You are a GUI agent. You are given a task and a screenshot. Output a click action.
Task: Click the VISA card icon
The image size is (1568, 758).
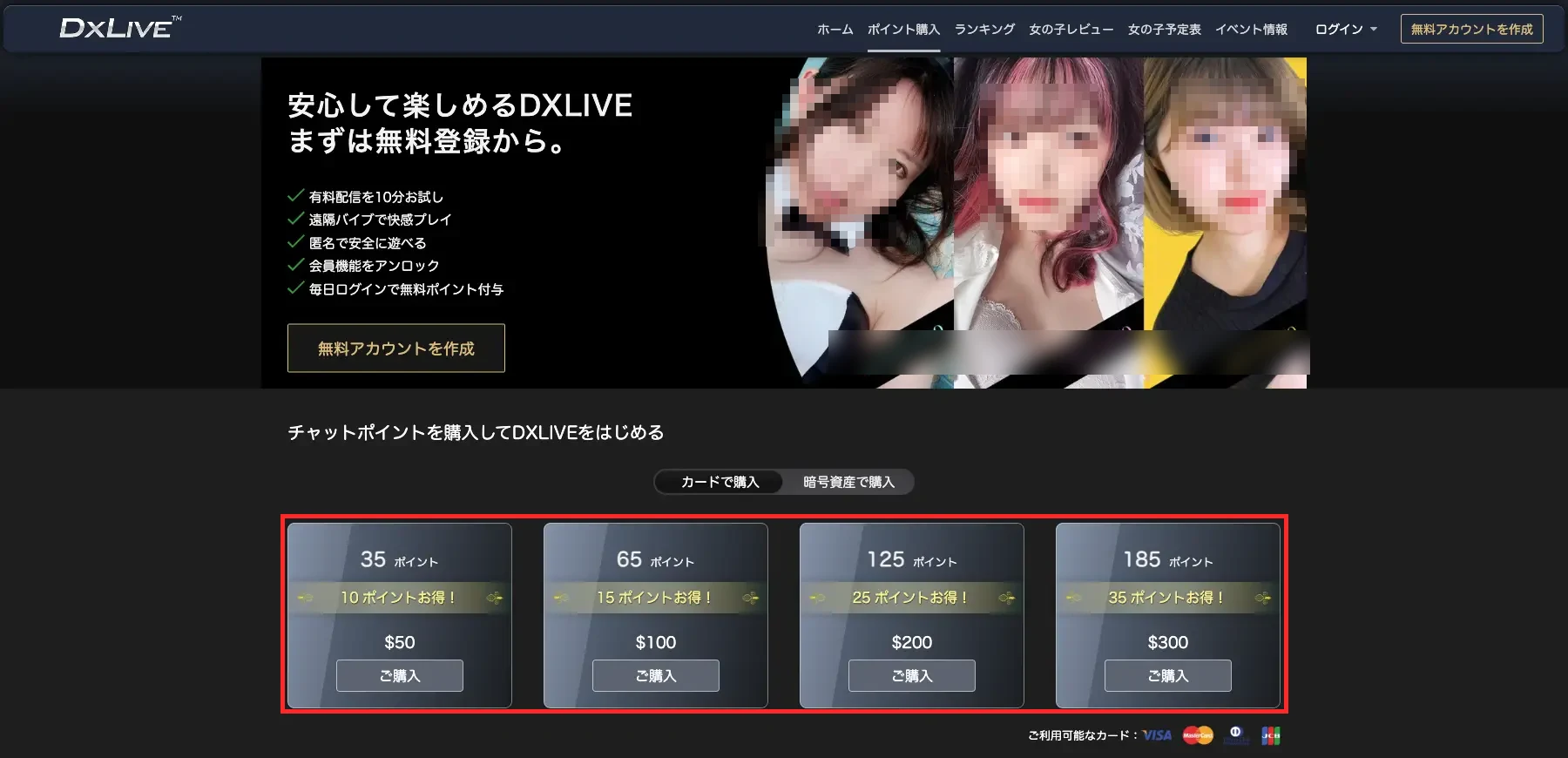[1157, 735]
